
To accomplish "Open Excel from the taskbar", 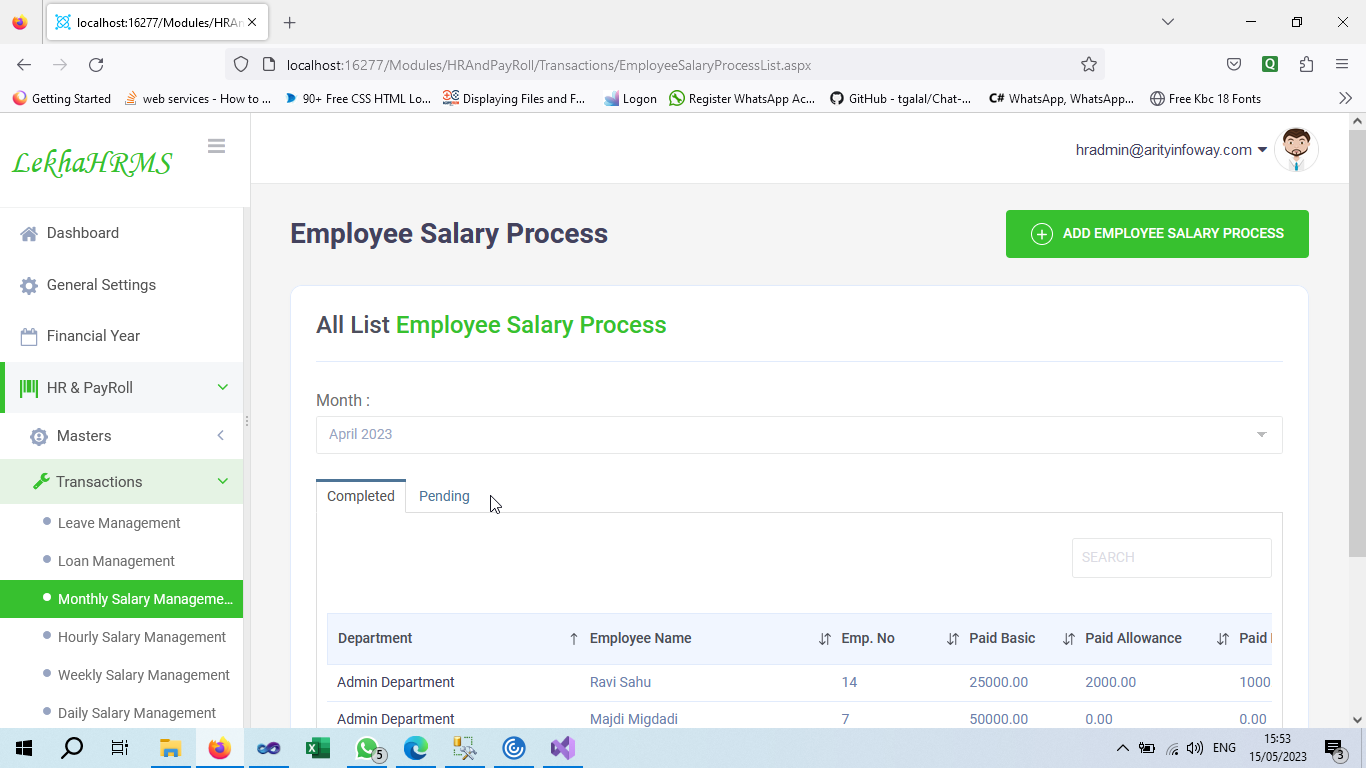I will coord(318,748).
